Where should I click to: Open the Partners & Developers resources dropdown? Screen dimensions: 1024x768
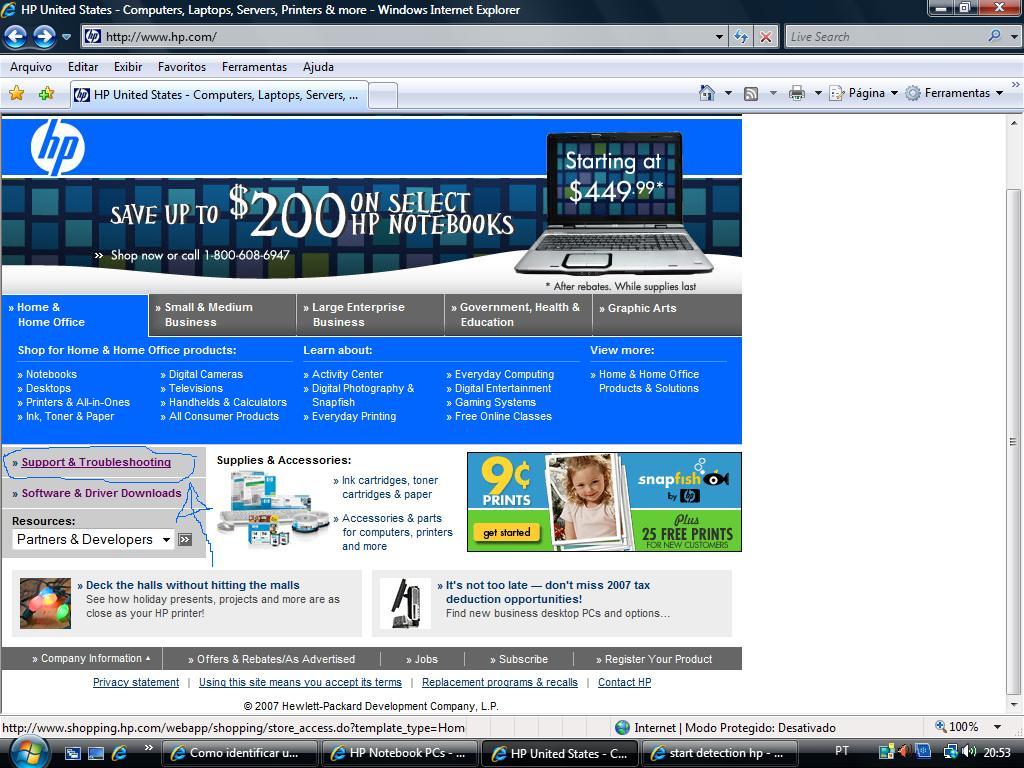pyautogui.click(x=93, y=539)
